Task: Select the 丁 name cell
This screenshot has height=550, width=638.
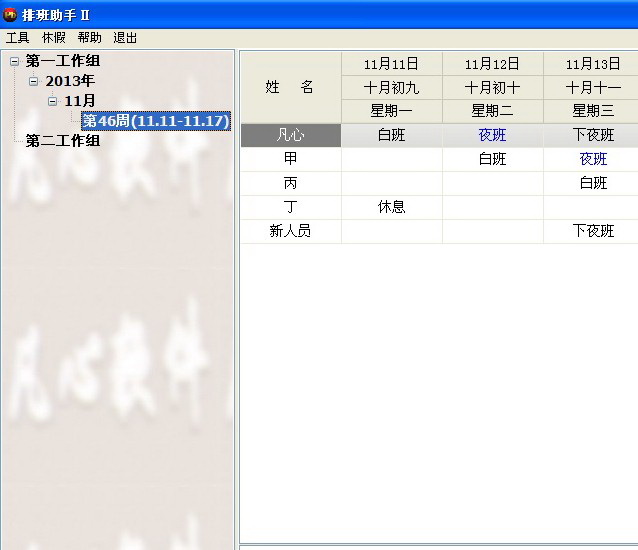Action: [291, 207]
